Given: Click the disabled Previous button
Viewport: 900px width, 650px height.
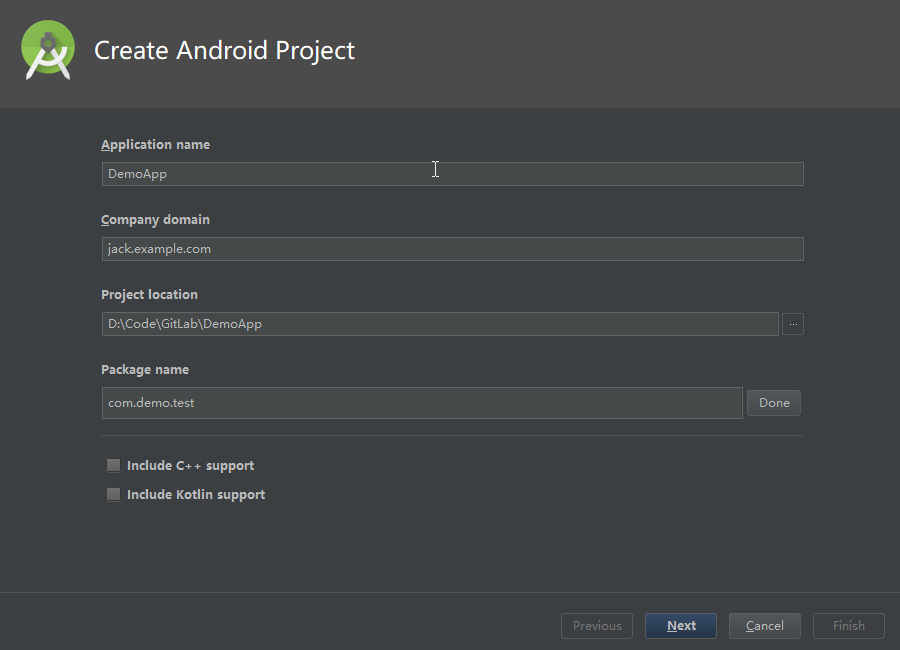Looking at the screenshot, I should [597, 626].
